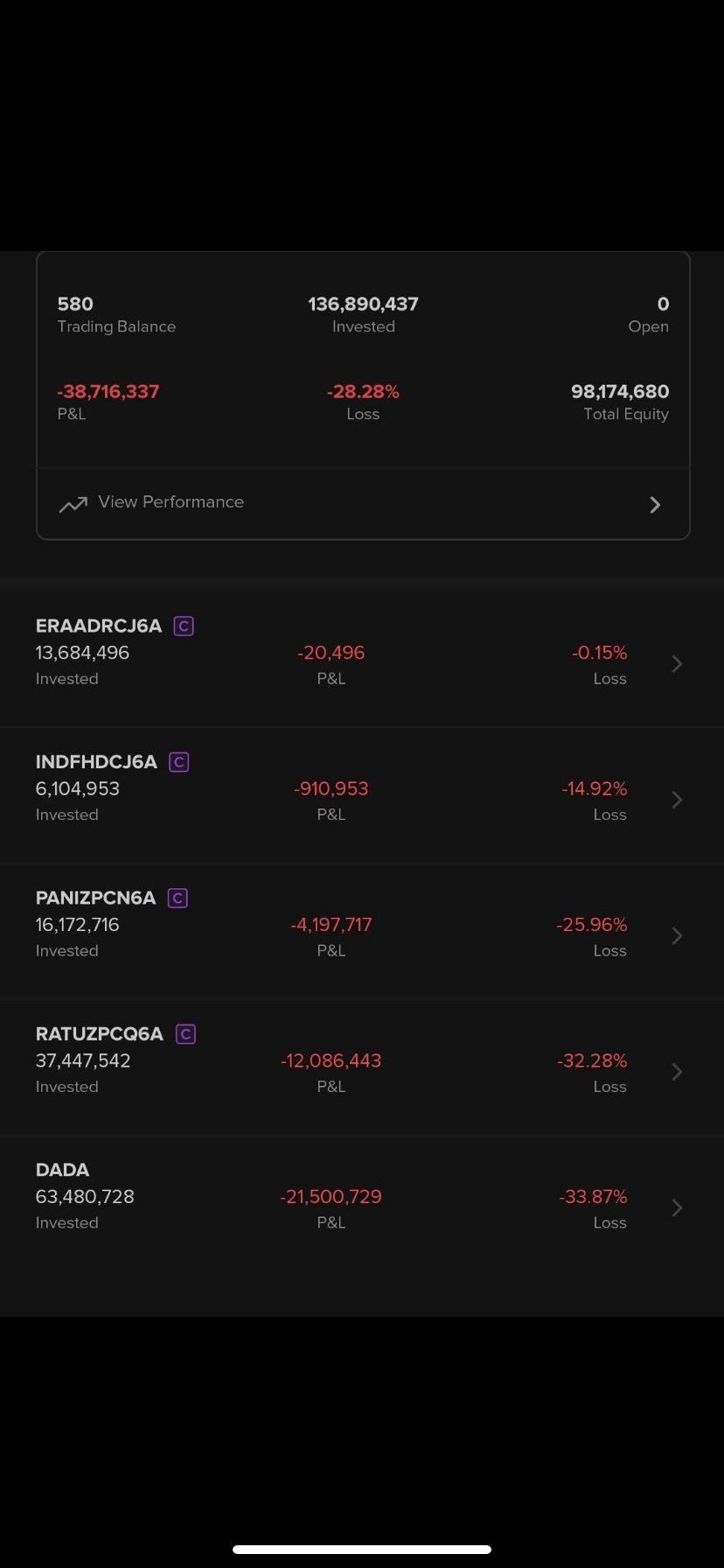Screen dimensions: 724x1568
Task: Expand INDFHDCJ6A details with the row chevron
Action: (x=677, y=800)
